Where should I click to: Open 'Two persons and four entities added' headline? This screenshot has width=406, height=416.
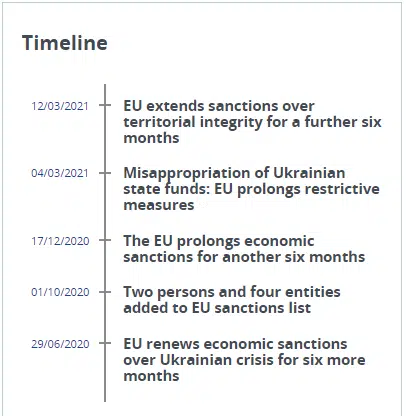pyautogui.click(x=232, y=300)
